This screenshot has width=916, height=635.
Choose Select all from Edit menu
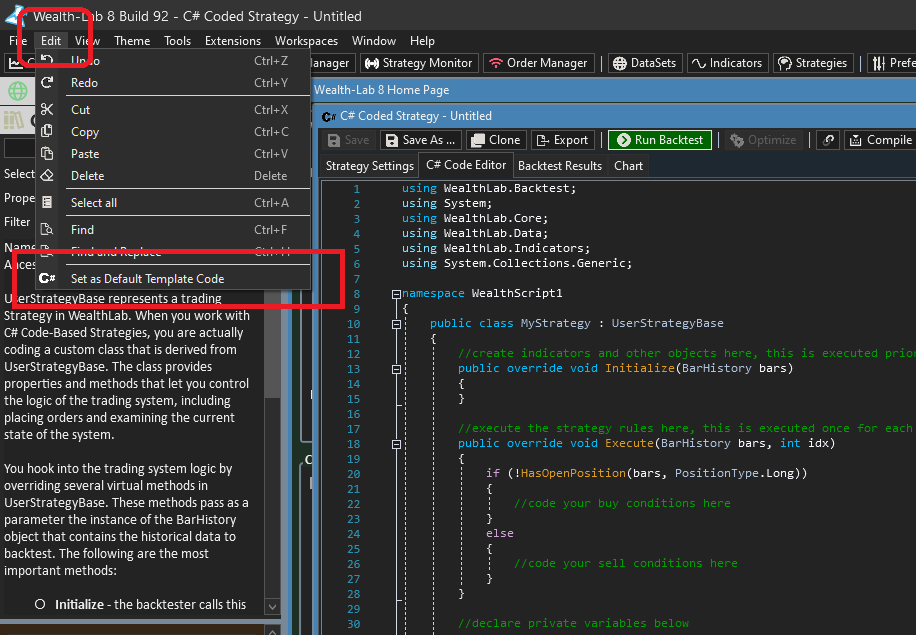[94, 203]
